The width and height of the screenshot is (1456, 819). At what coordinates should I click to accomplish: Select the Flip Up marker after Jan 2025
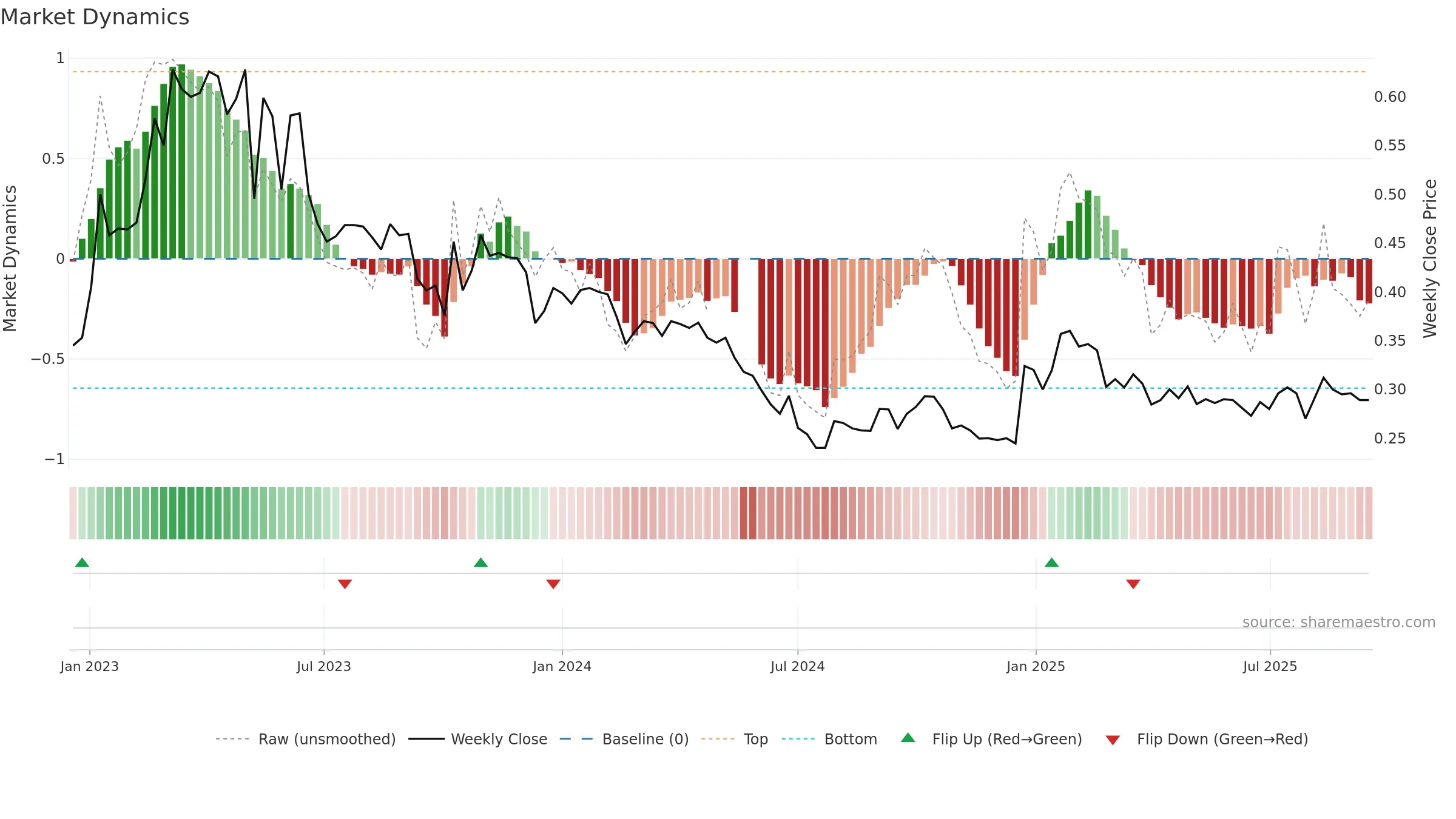(x=1051, y=562)
